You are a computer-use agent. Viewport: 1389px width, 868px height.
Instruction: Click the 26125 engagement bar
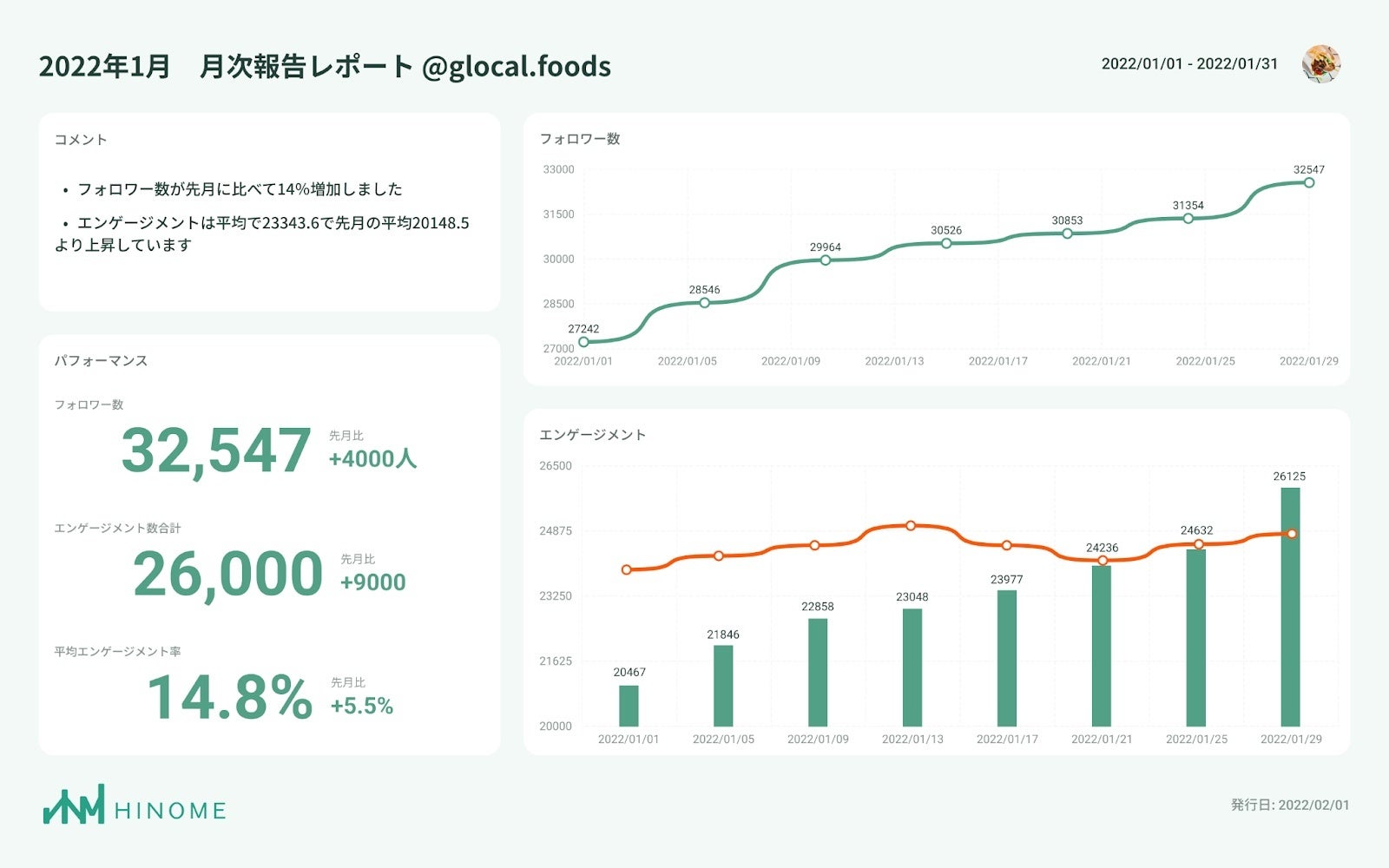pyautogui.click(x=1290, y=608)
